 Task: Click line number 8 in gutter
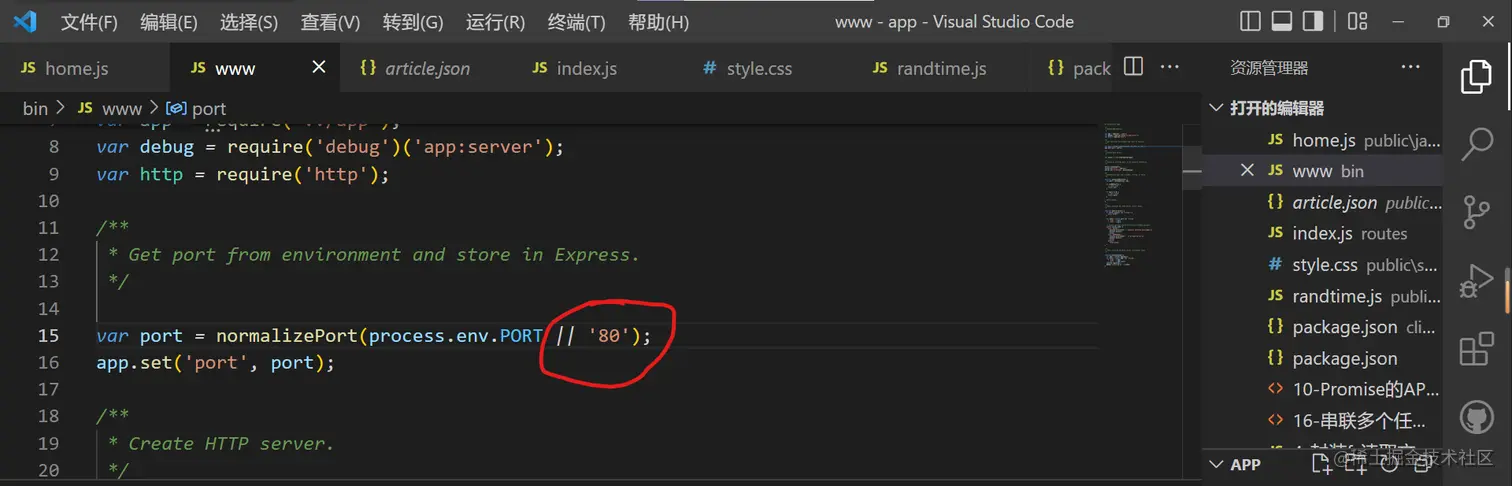[x=54, y=147]
